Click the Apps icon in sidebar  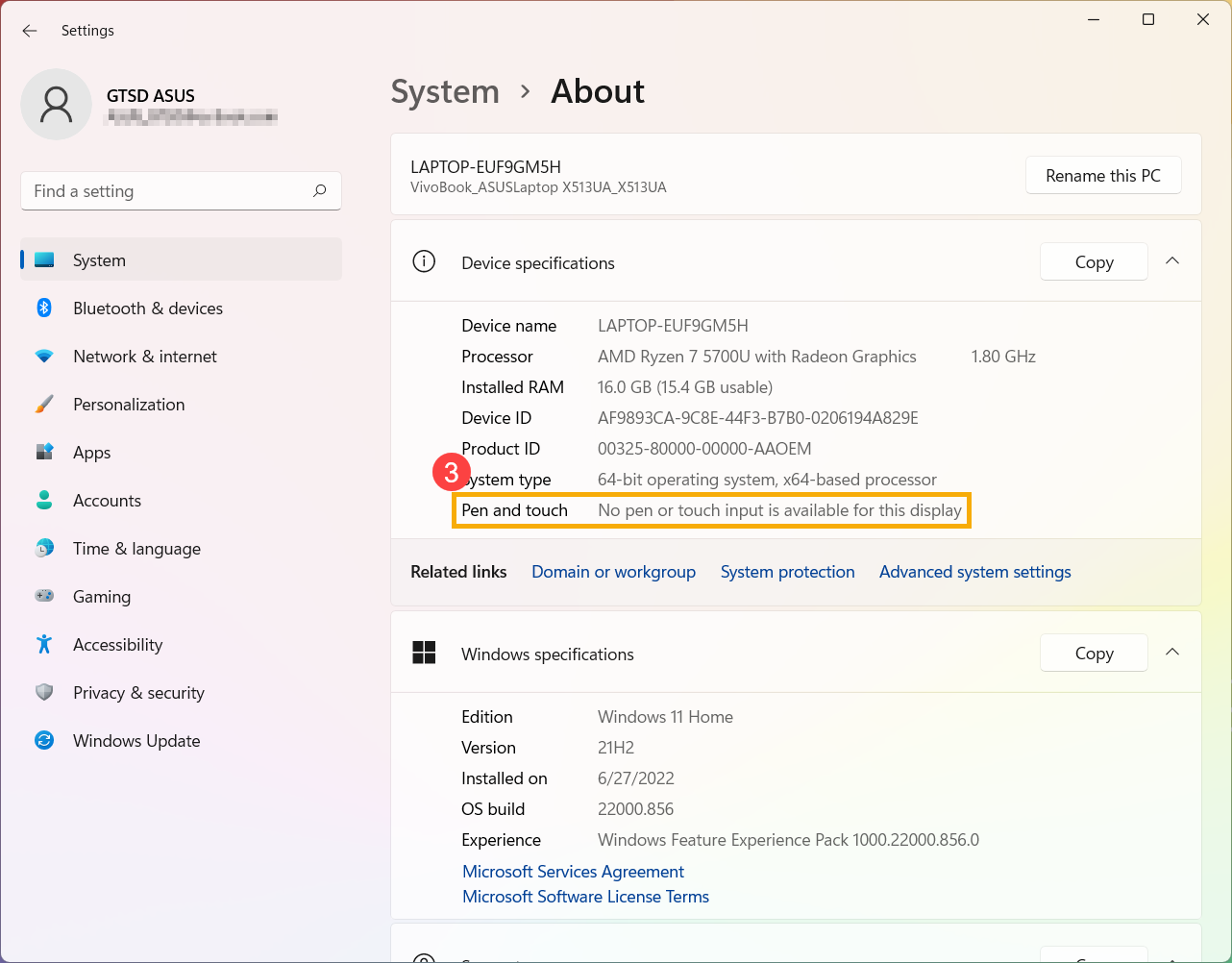coord(44,452)
